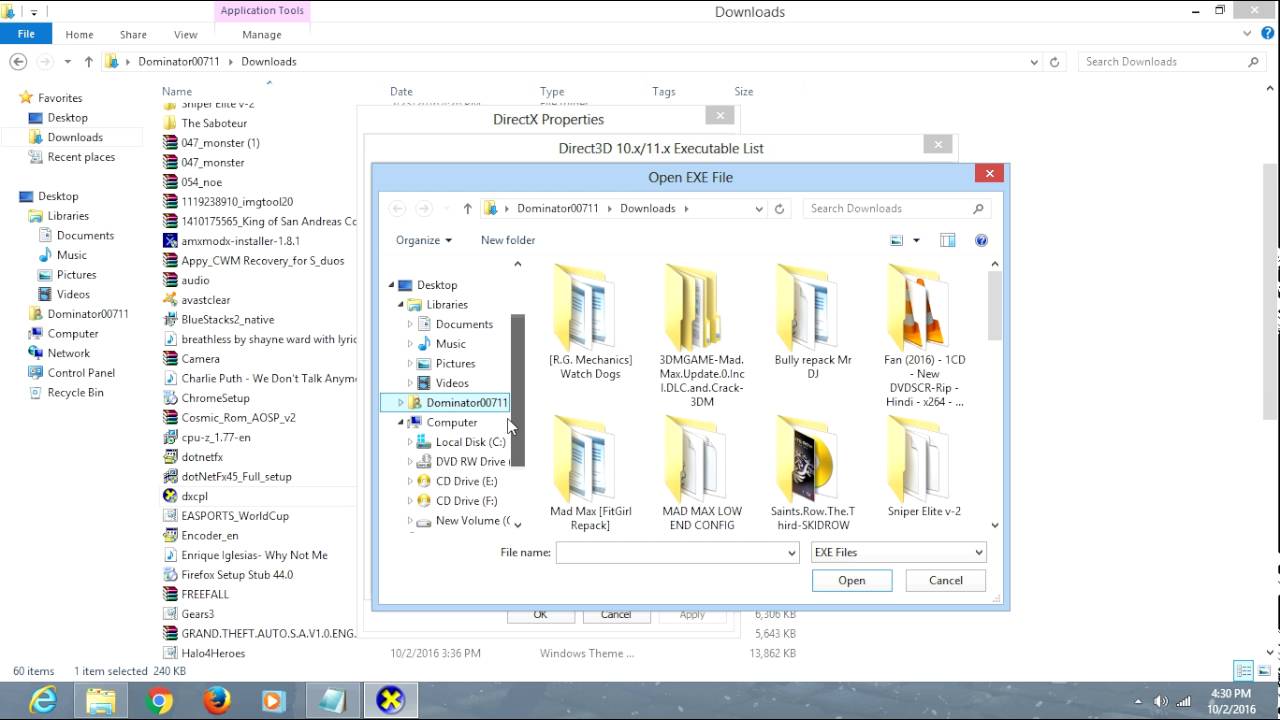Refresh folder in Open EXE File dialog
Screen dimensions: 1280x720
779,208
